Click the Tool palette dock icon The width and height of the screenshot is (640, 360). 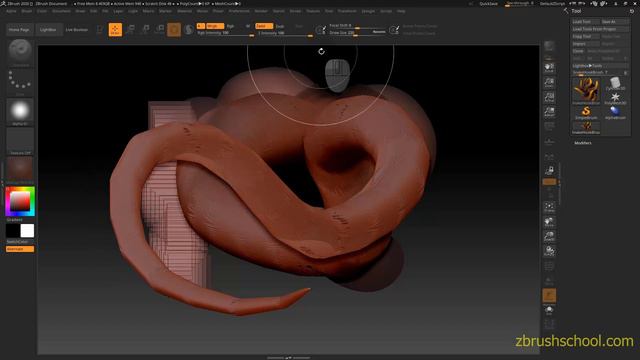(631, 11)
